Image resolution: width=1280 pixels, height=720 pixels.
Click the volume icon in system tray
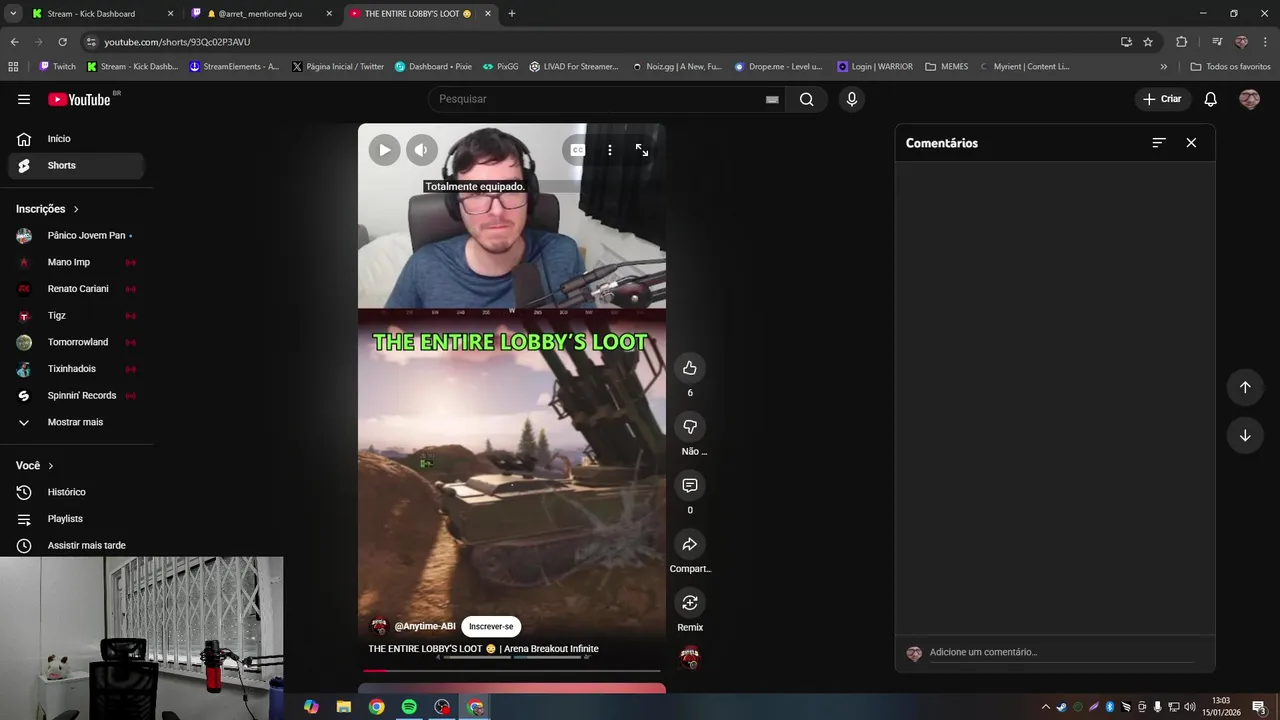tap(1190, 707)
